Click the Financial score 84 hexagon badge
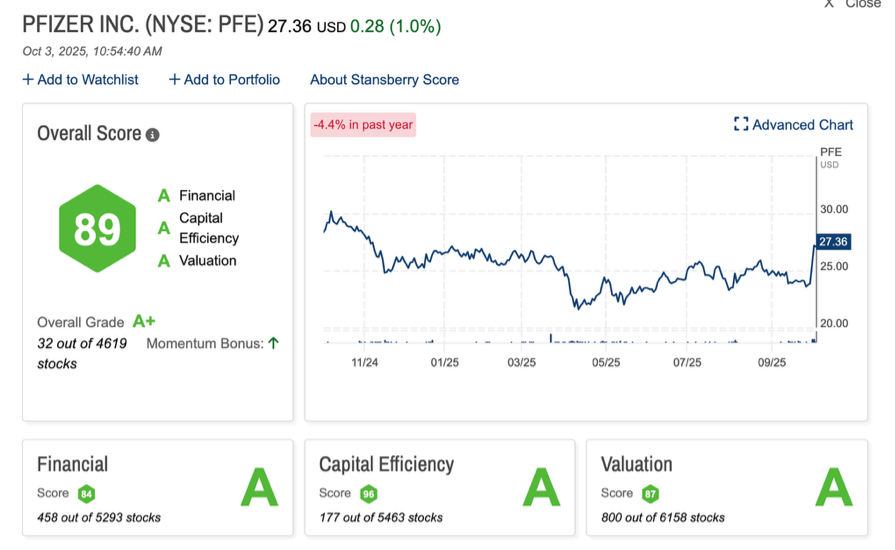The image size is (895, 550). (87, 493)
